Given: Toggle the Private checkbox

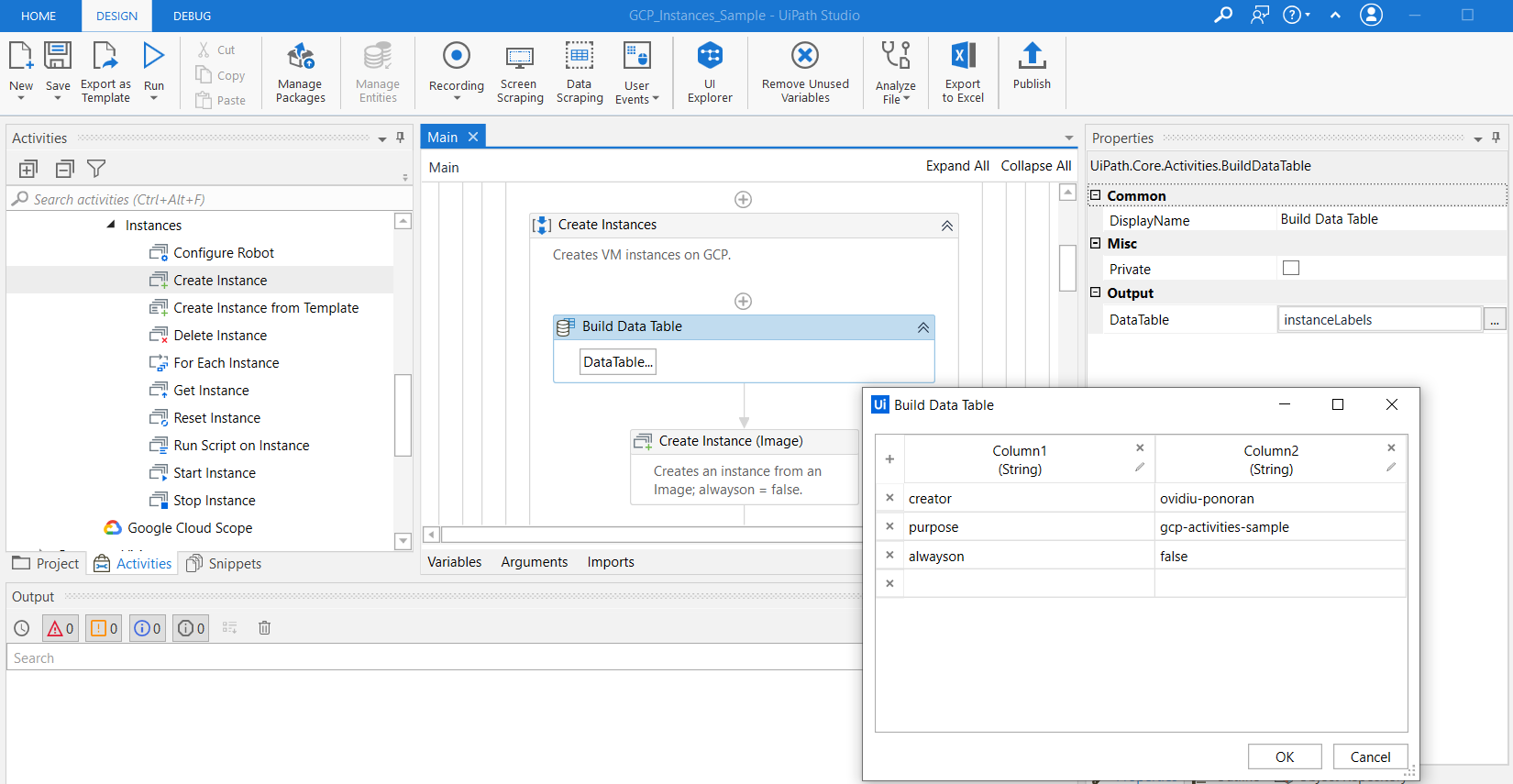Looking at the screenshot, I should tap(1291, 268).
